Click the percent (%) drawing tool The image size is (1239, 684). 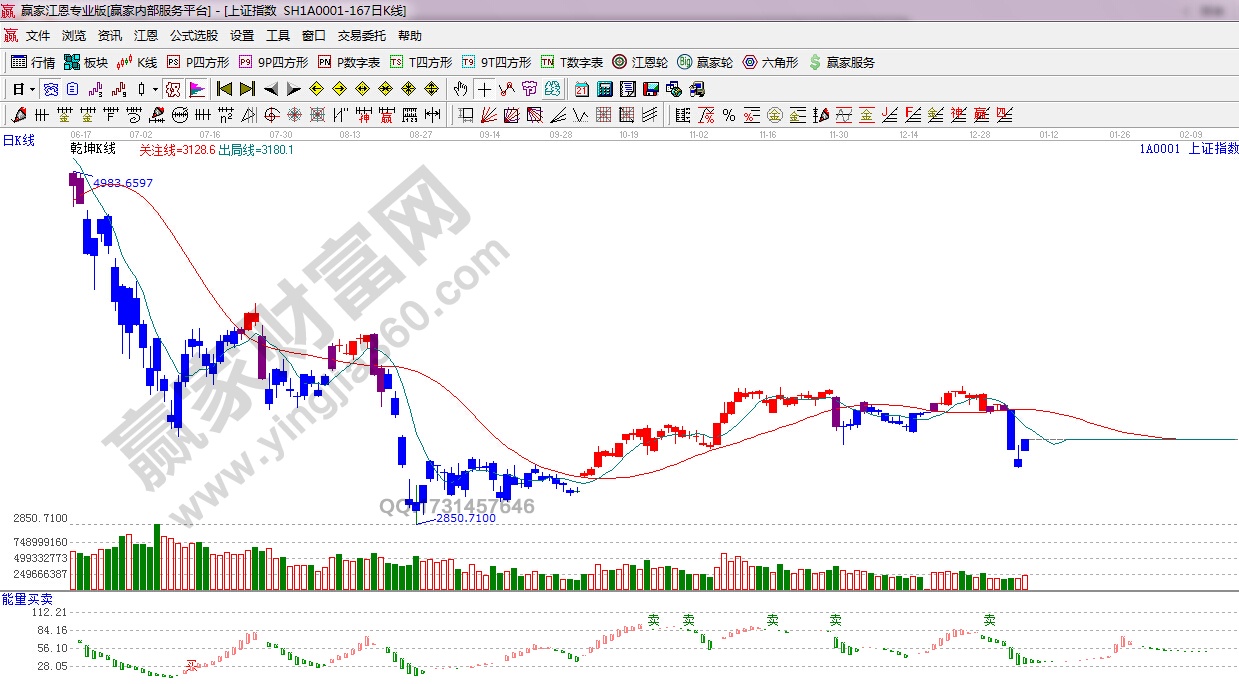[728, 115]
